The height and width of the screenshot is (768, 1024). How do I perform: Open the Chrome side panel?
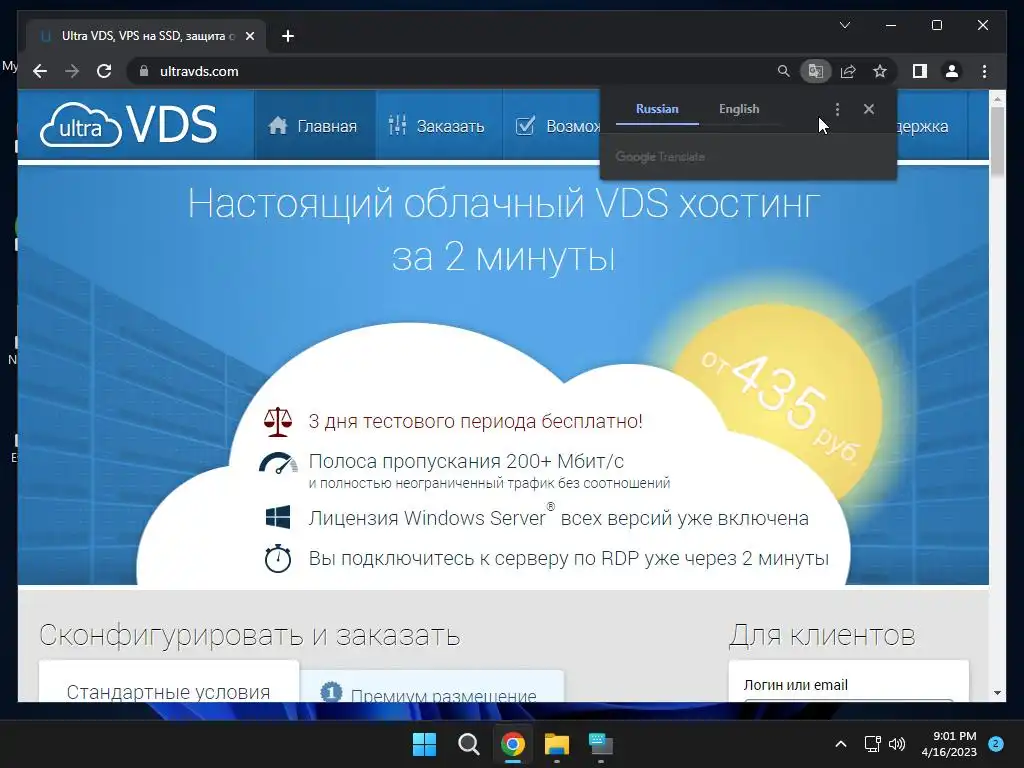(920, 71)
